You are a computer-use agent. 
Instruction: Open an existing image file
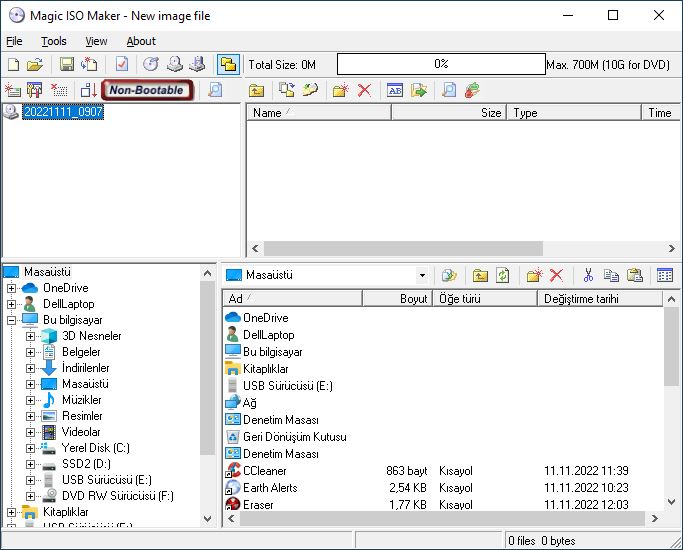coord(35,65)
